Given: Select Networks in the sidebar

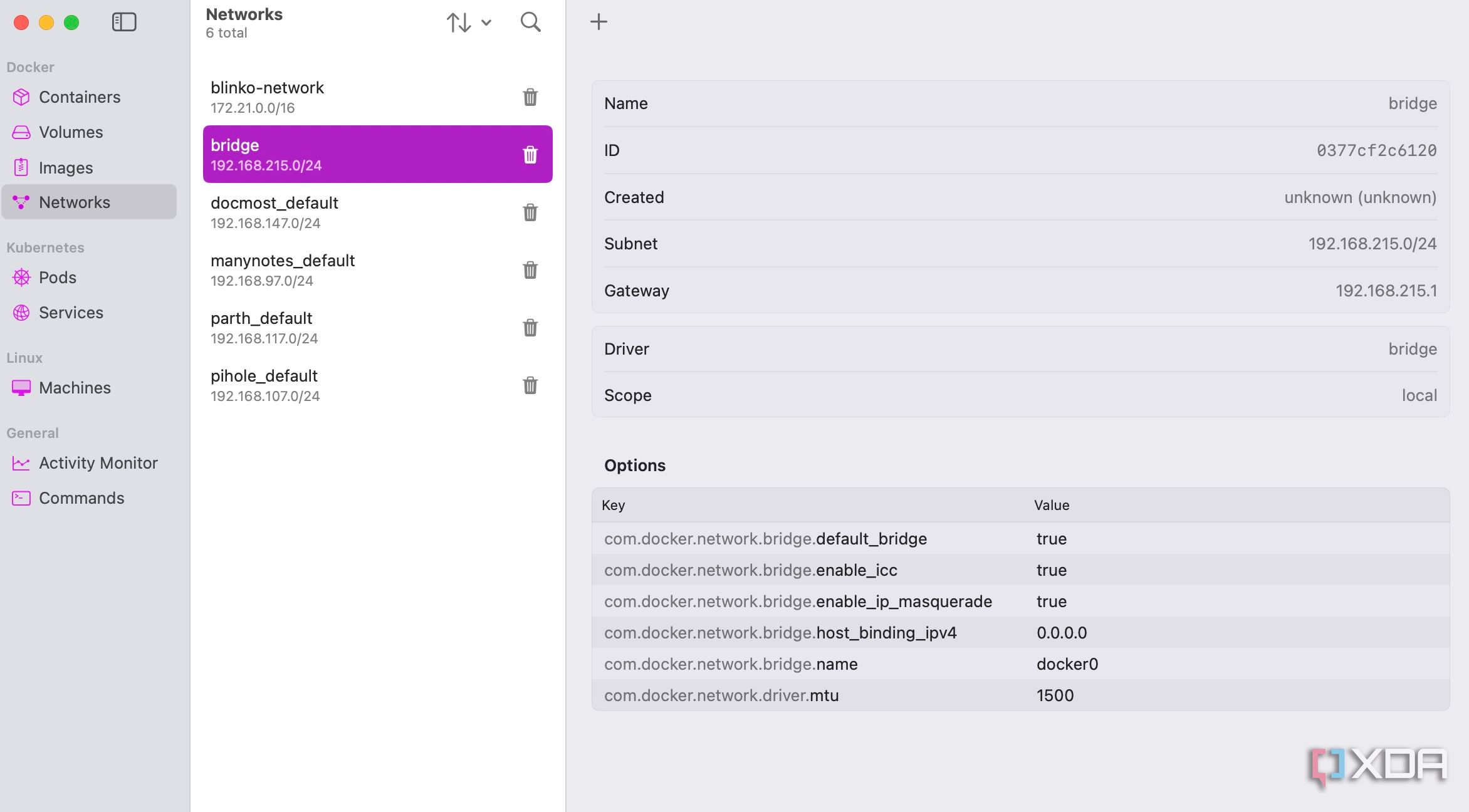Looking at the screenshot, I should [x=89, y=202].
